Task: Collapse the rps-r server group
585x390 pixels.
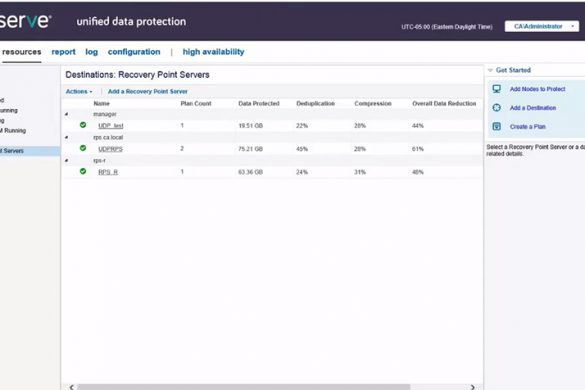Action: (66, 160)
